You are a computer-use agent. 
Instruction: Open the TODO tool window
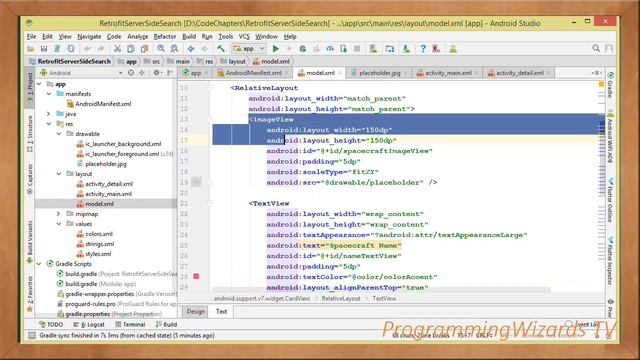tap(51, 324)
